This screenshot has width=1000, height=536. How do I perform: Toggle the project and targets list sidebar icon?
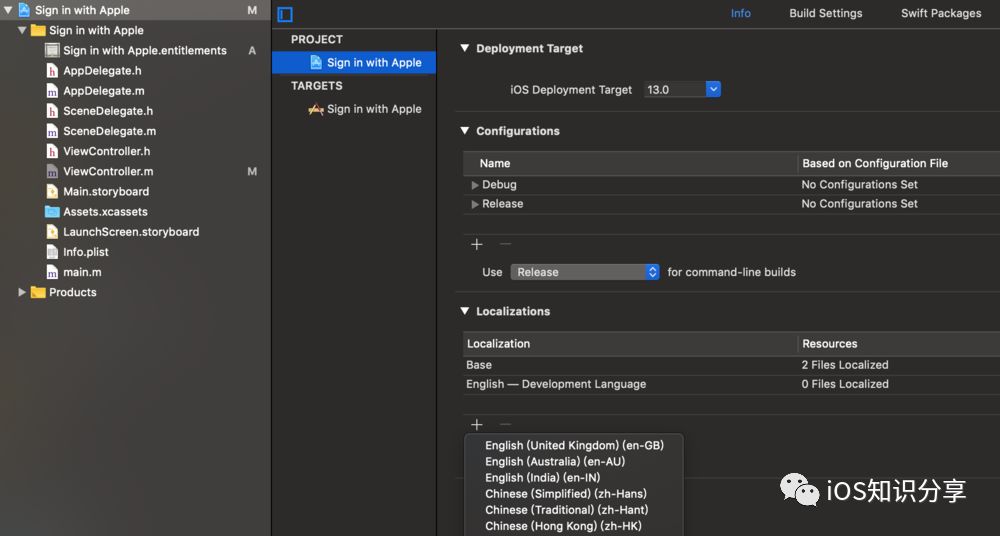pos(285,14)
